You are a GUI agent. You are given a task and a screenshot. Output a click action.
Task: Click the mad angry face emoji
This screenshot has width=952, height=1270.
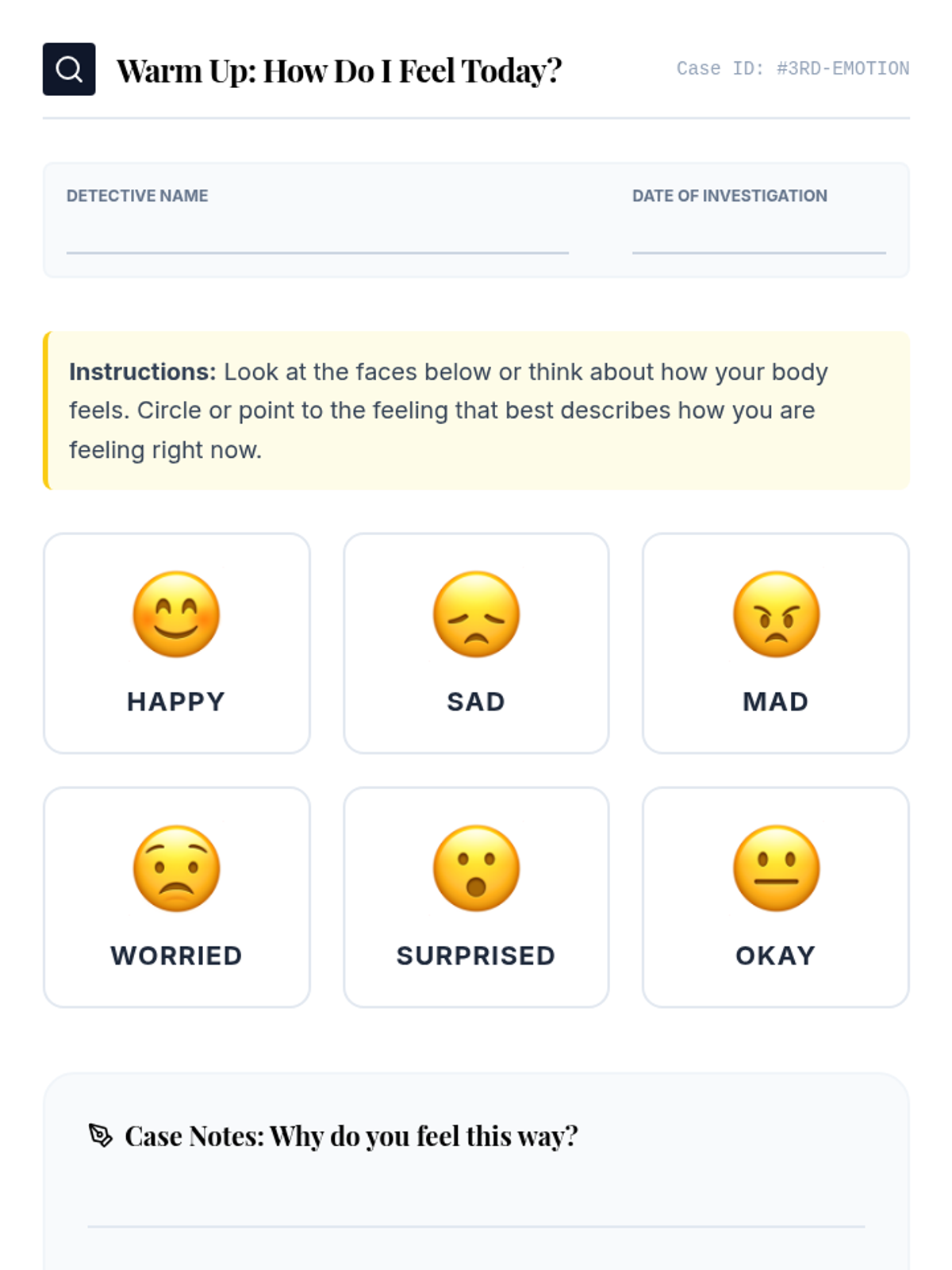click(x=776, y=614)
